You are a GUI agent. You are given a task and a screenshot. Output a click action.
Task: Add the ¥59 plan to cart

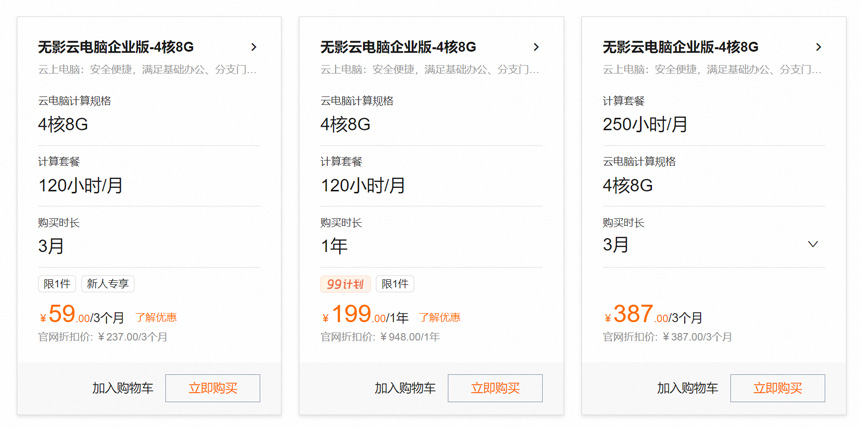(x=123, y=388)
